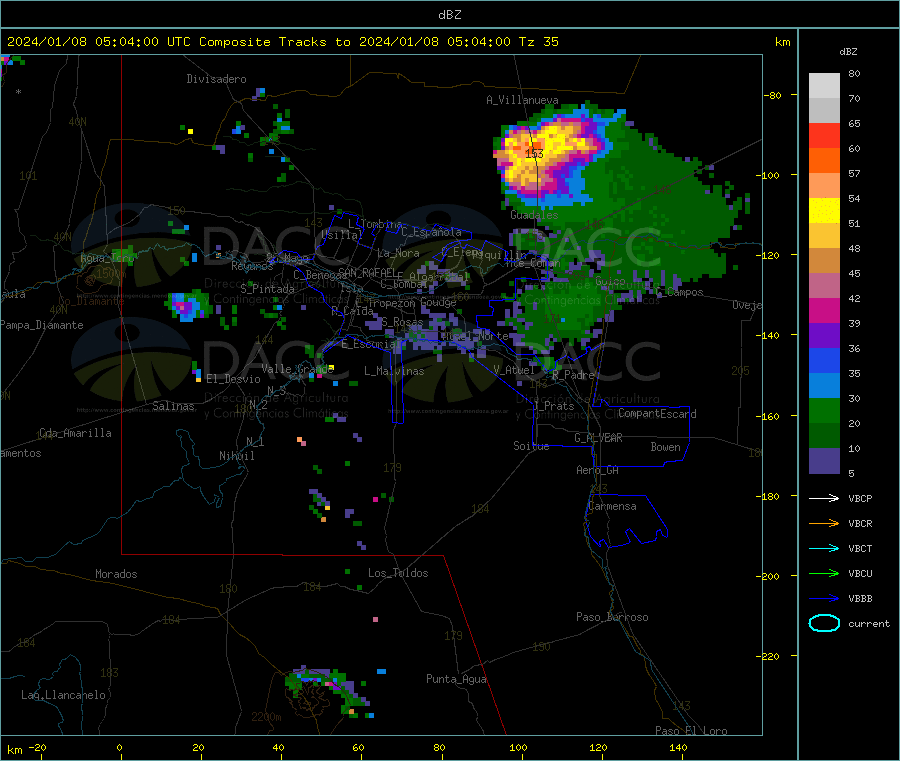
Task: Click the cyan 'current' ellipse legend symbol
Action: [x=824, y=623]
